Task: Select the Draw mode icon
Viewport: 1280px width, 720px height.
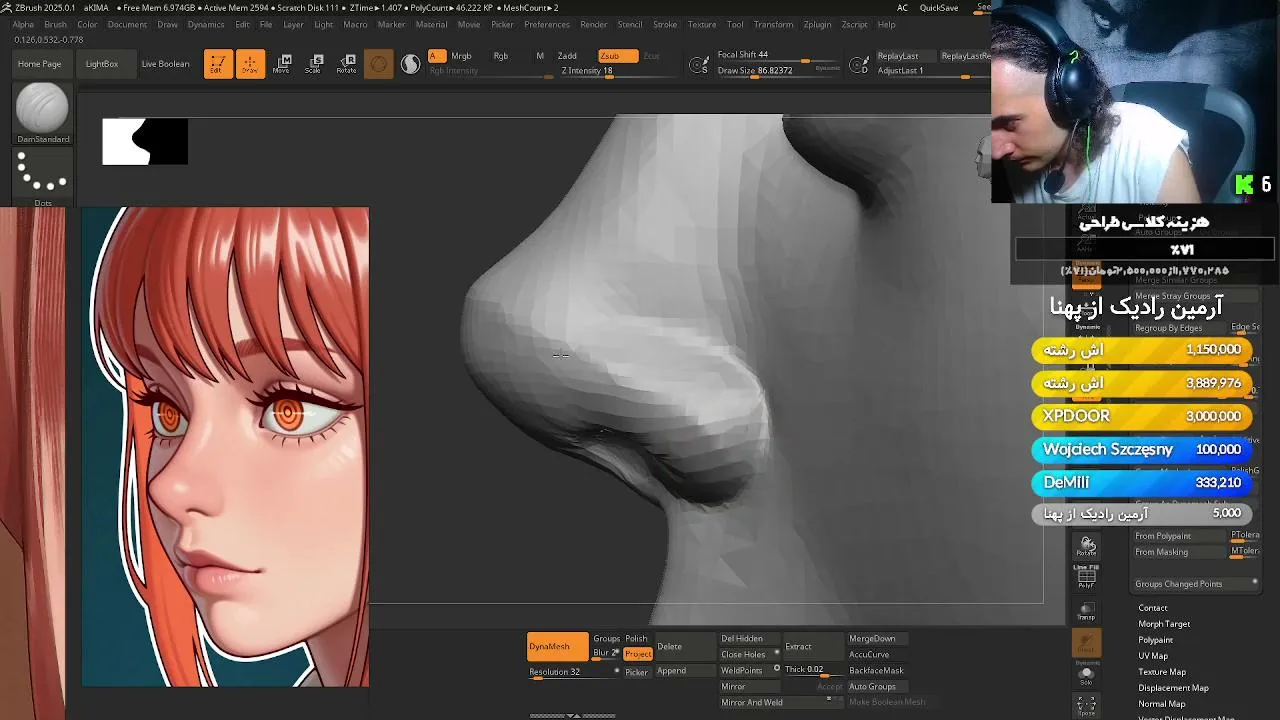Action: 250,64
